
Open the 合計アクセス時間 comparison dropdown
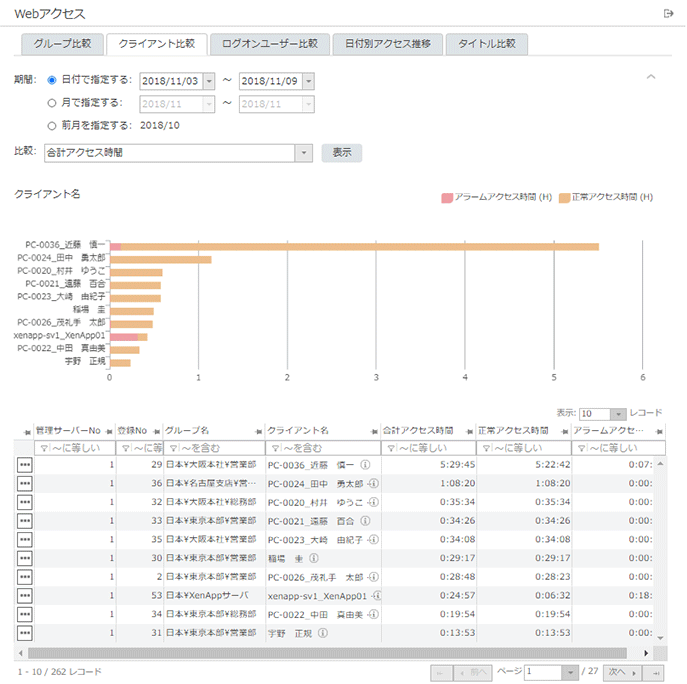(x=304, y=153)
